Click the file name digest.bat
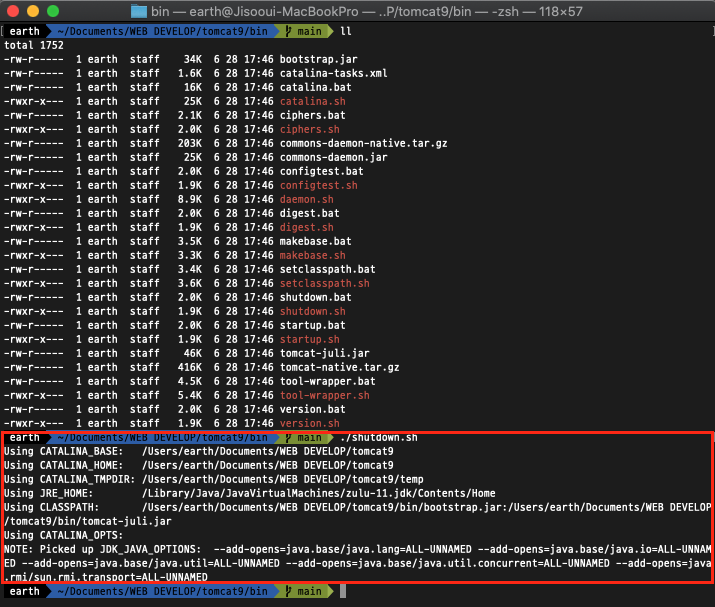715x607 pixels. tap(310, 213)
